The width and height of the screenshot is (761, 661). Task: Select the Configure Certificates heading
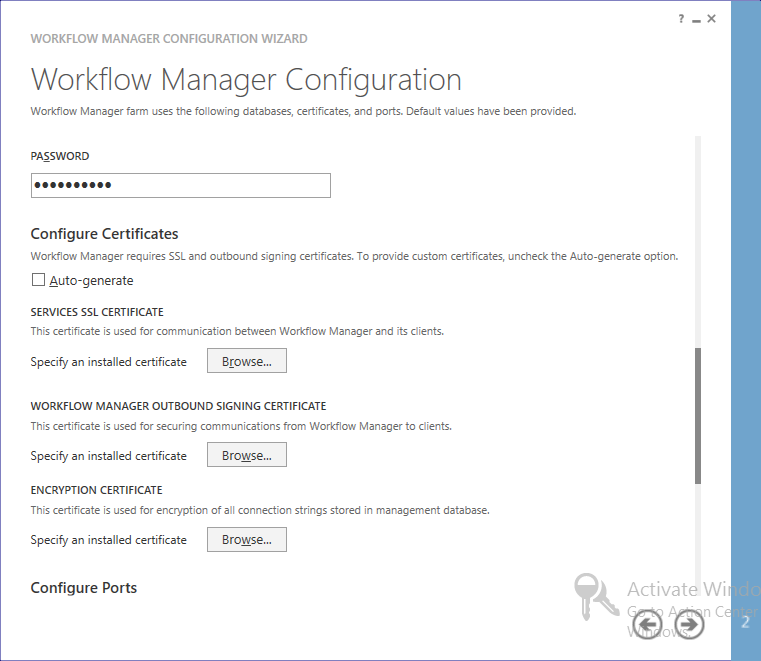click(x=104, y=234)
